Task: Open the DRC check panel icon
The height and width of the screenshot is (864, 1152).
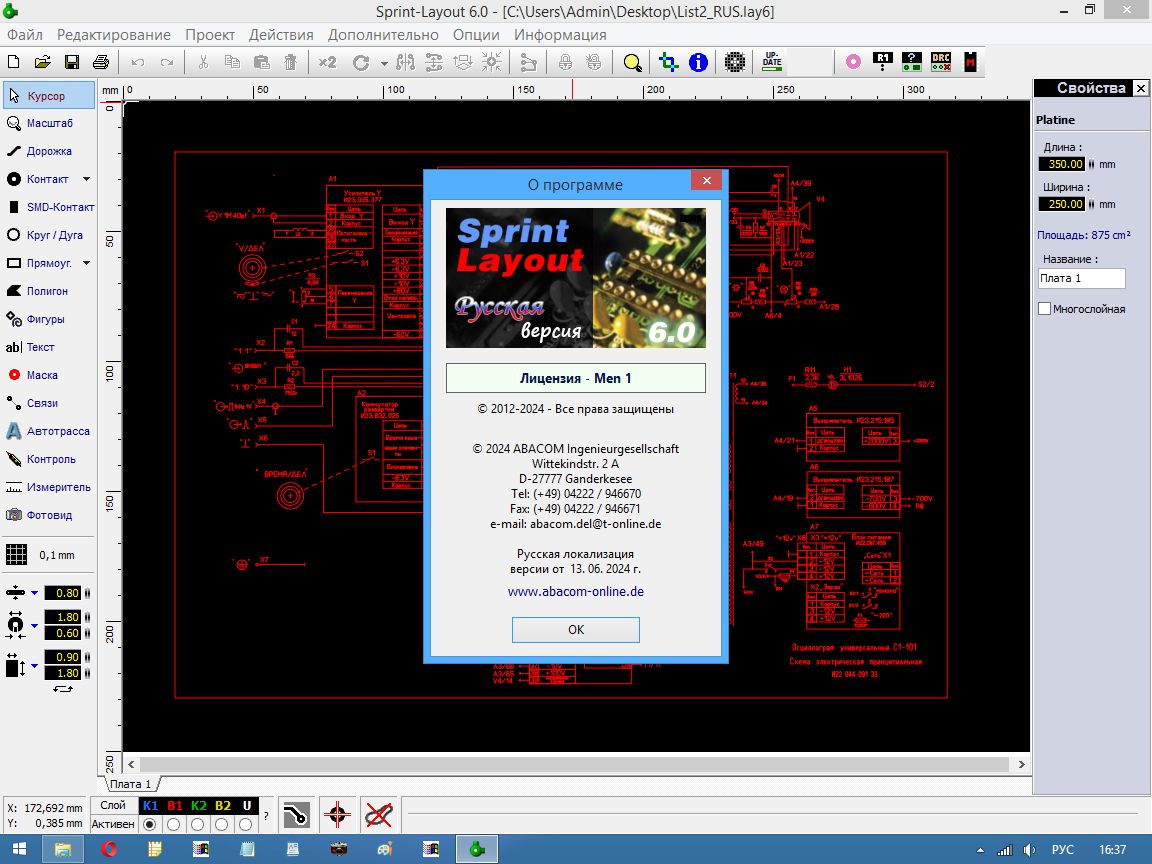Action: pyautogui.click(x=940, y=62)
